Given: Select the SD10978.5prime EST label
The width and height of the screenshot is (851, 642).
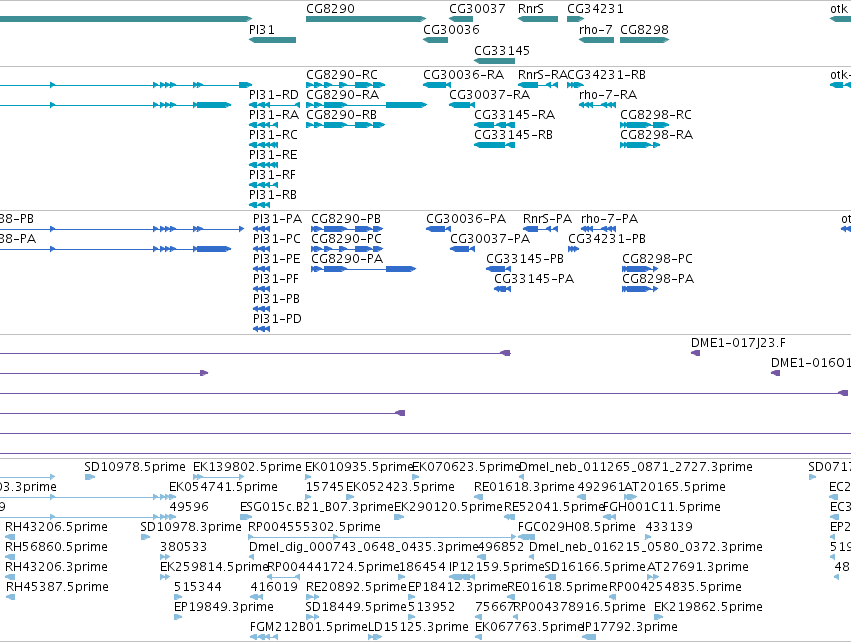Looking at the screenshot, I should point(135,467).
